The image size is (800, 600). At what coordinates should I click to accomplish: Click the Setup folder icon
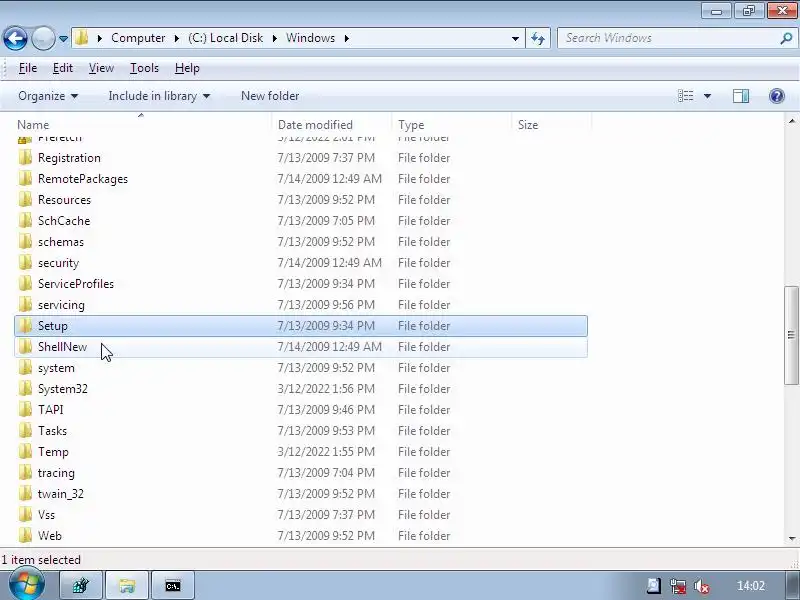tap(25, 326)
